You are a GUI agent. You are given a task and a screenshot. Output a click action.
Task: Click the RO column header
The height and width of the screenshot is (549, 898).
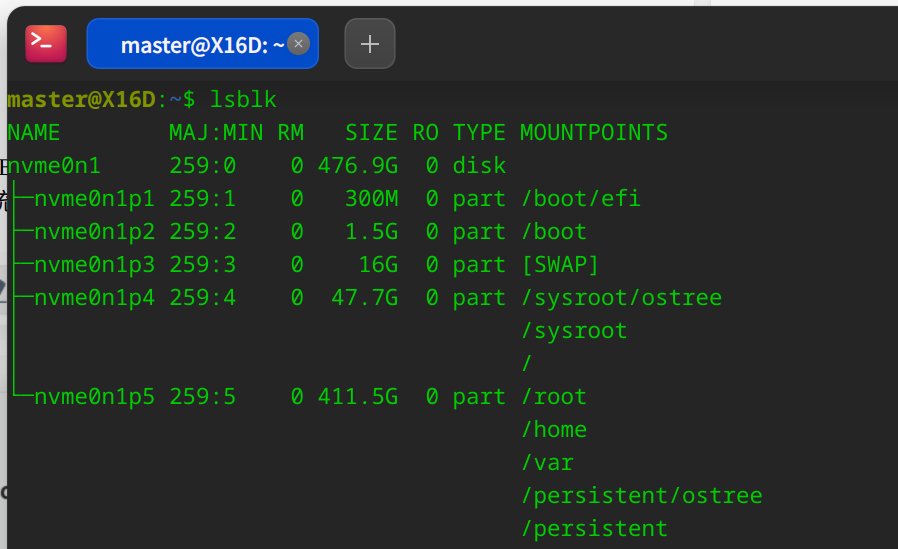[x=426, y=133]
